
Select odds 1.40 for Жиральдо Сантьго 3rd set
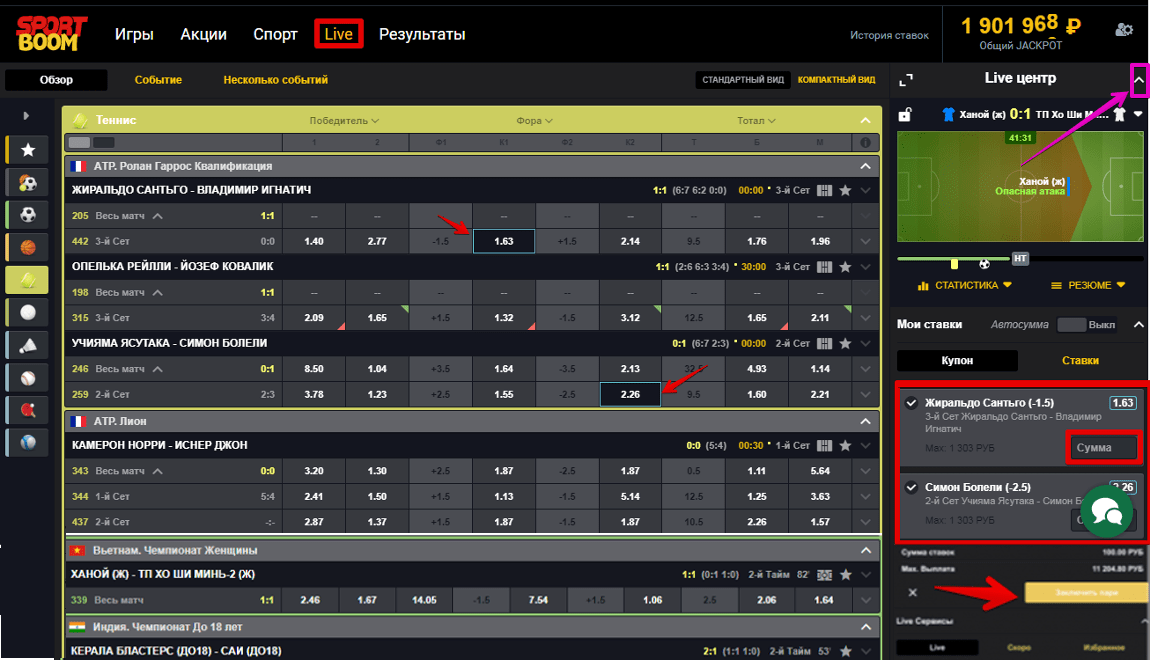tap(314, 241)
